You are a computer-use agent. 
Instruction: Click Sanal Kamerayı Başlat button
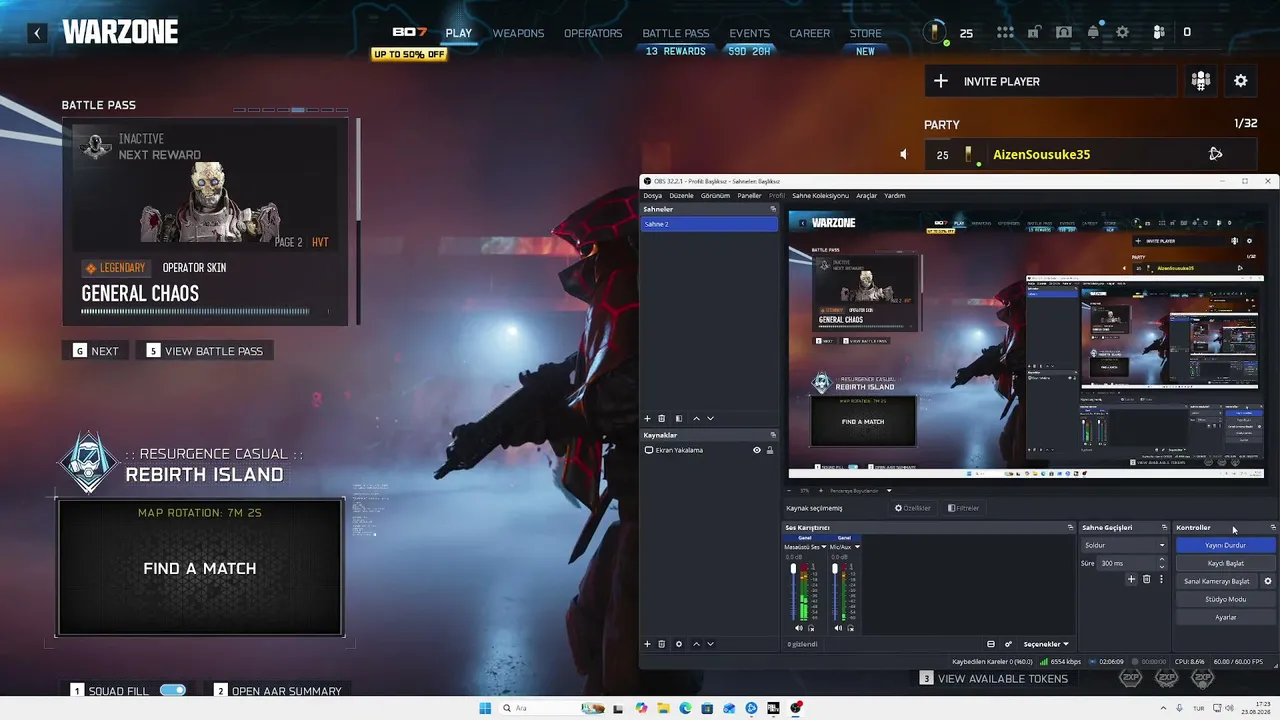click(1217, 581)
